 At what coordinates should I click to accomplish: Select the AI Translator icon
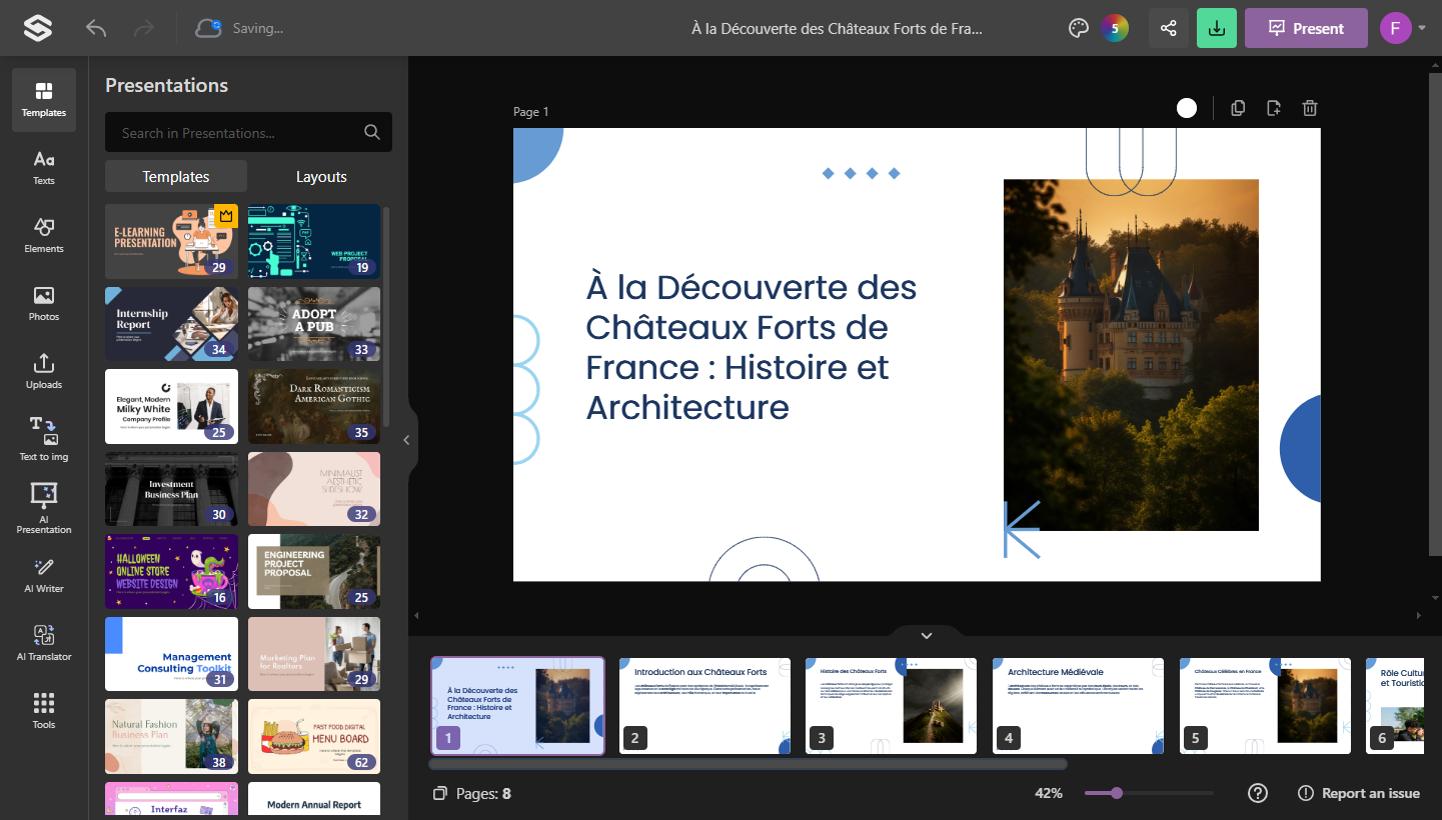43,642
